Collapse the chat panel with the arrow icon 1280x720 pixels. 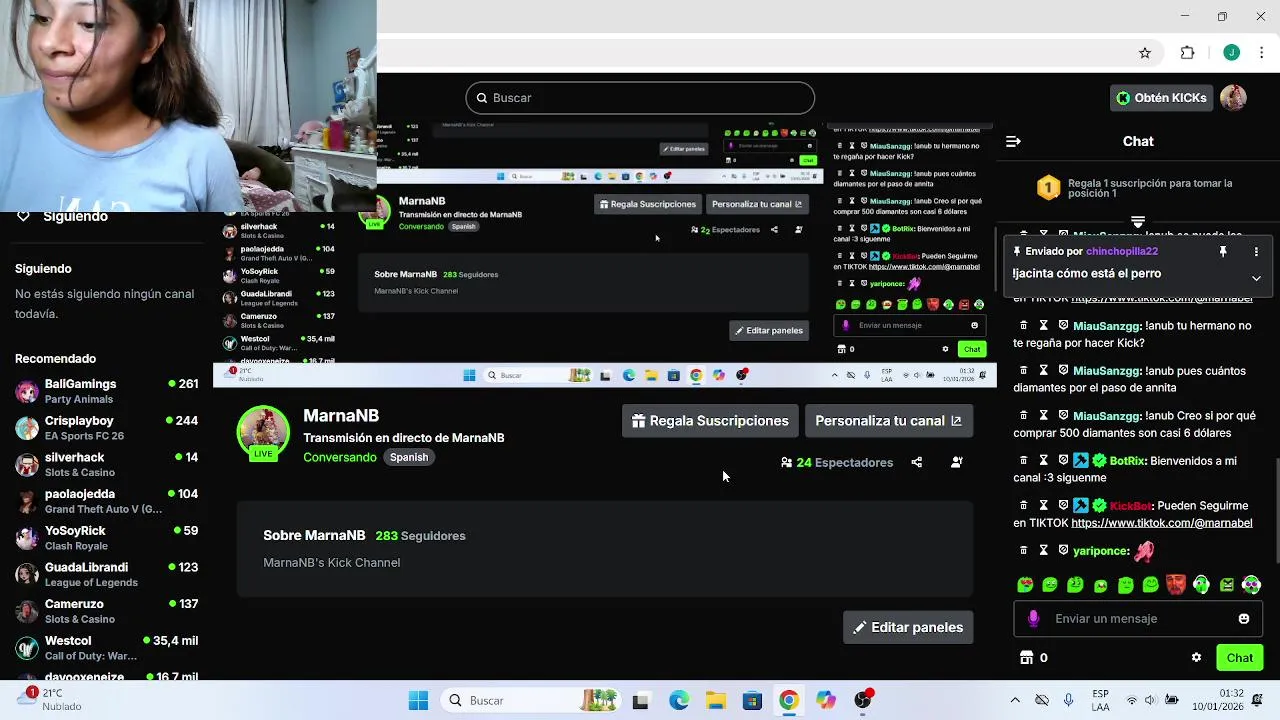tap(1013, 142)
